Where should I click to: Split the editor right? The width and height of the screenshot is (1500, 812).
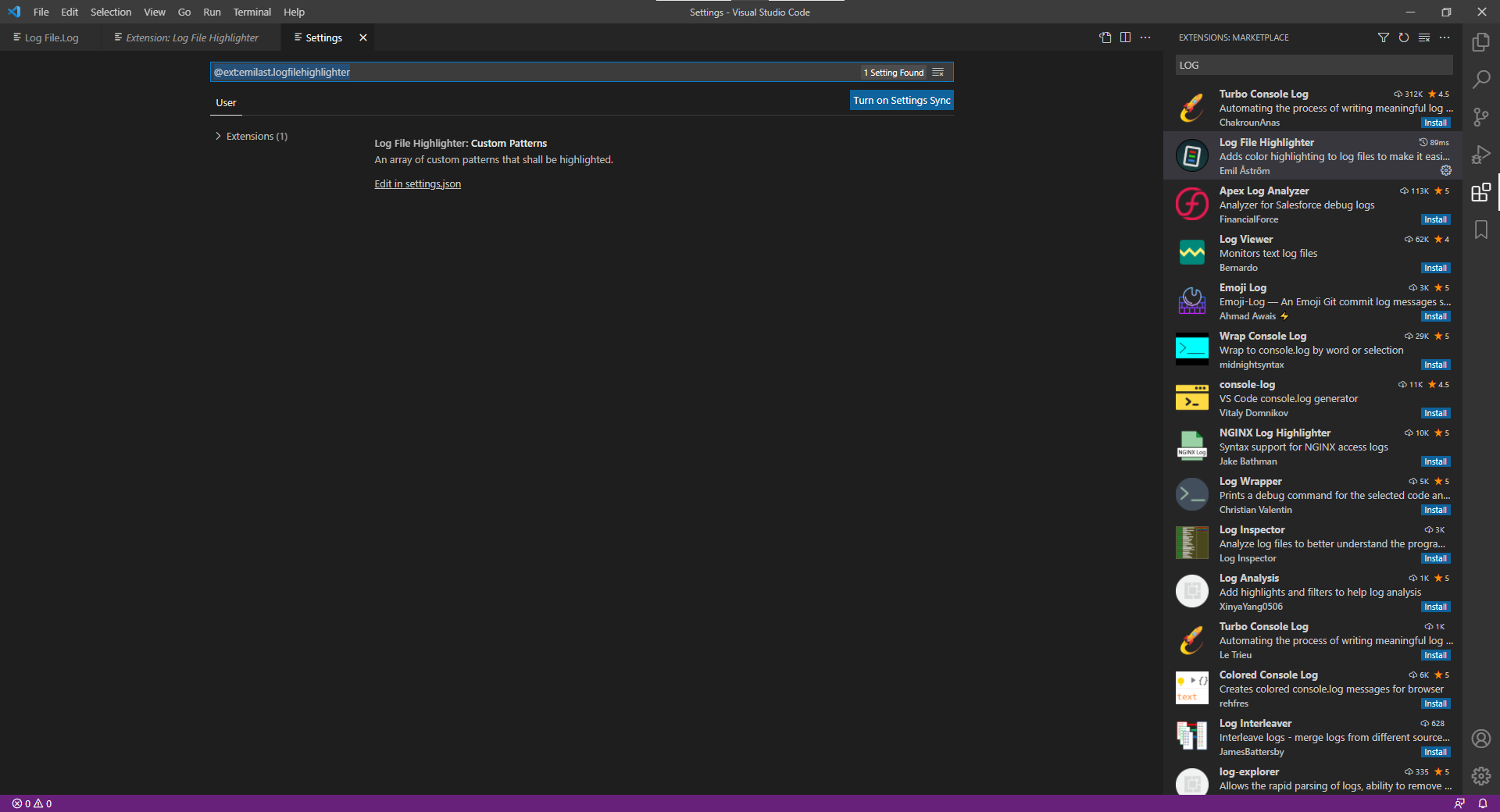coord(1125,37)
